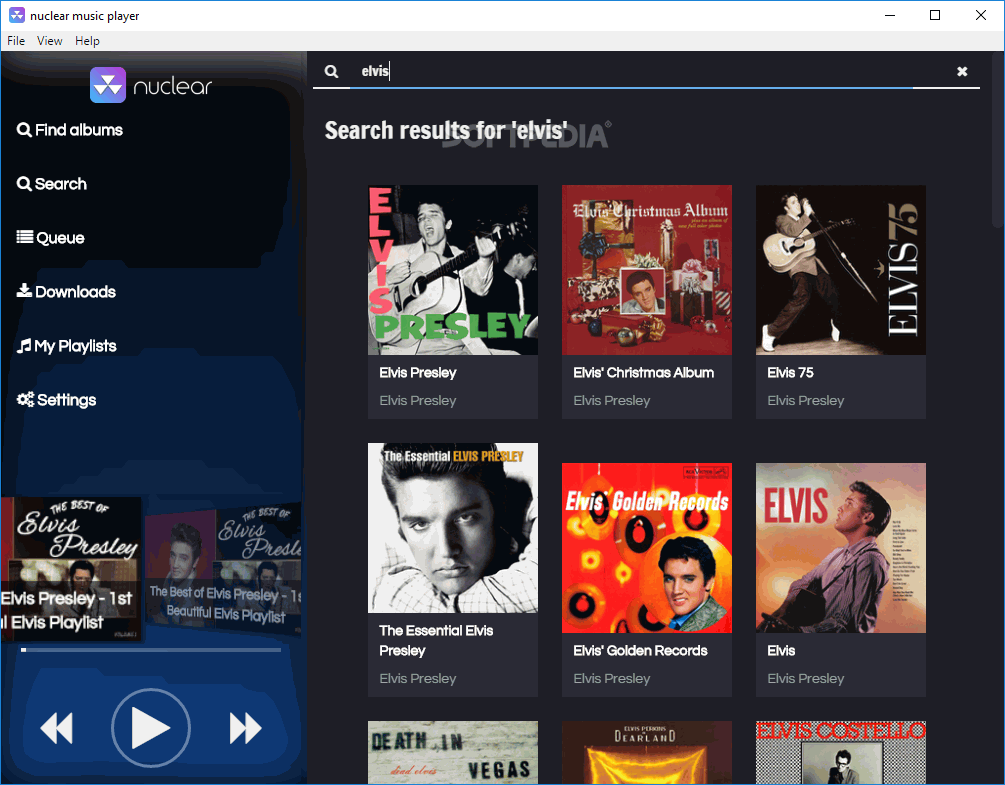The image size is (1005, 785).
Task: Click the 'Elvis' Christmas Album' title text
Action: click(x=644, y=372)
